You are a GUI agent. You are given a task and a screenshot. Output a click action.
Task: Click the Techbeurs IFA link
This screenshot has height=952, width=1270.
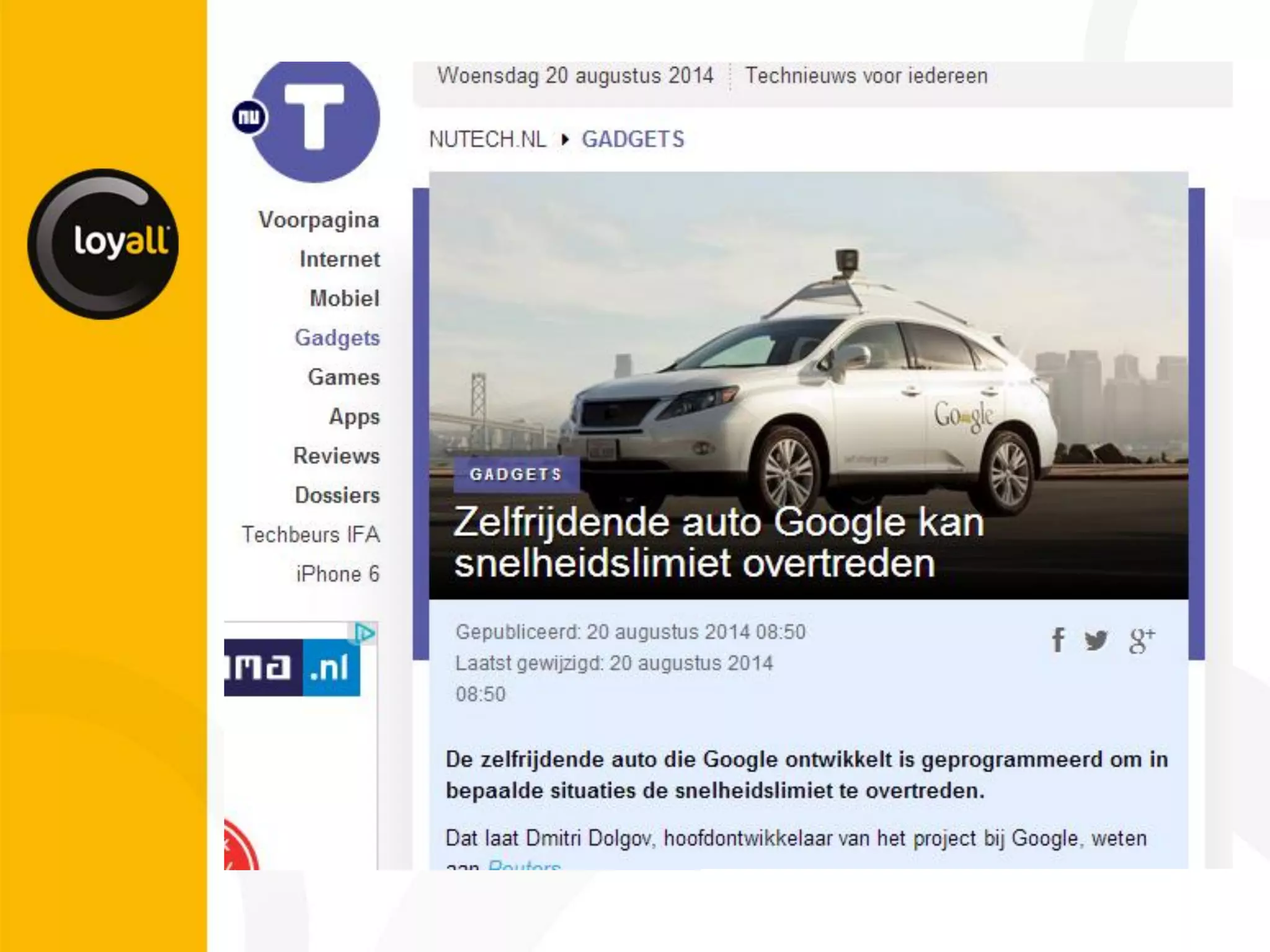[x=311, y=534]
